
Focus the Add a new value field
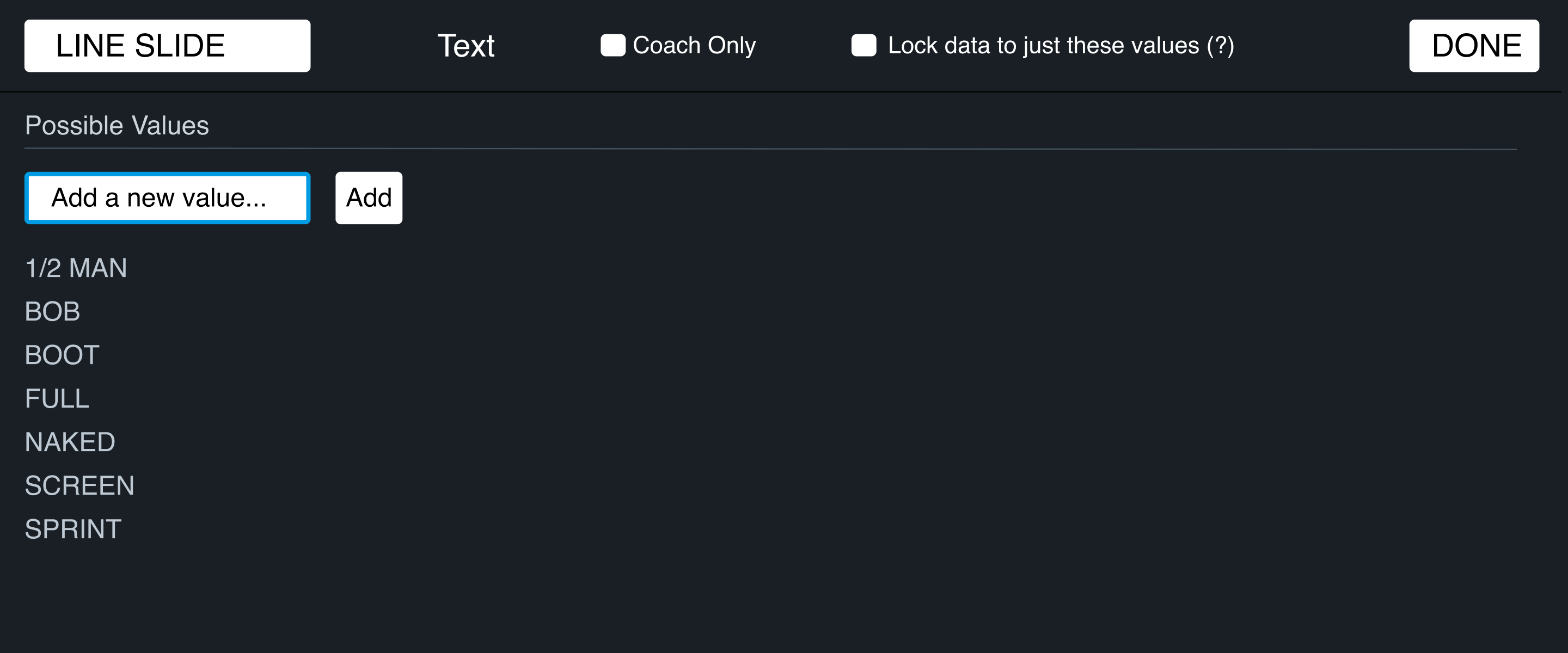tap(167, 198)
